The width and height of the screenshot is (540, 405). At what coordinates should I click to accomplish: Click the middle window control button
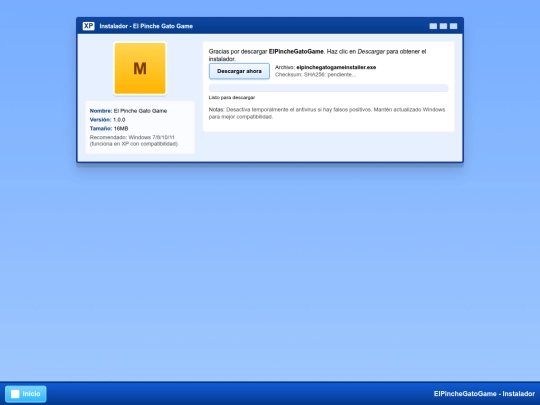[444, 26]
